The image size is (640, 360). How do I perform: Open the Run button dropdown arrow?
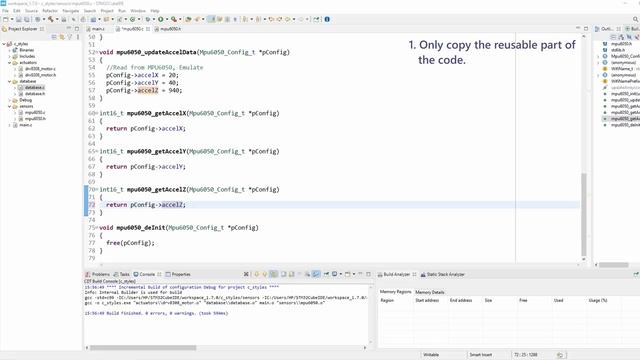click(x=167, y=19)
